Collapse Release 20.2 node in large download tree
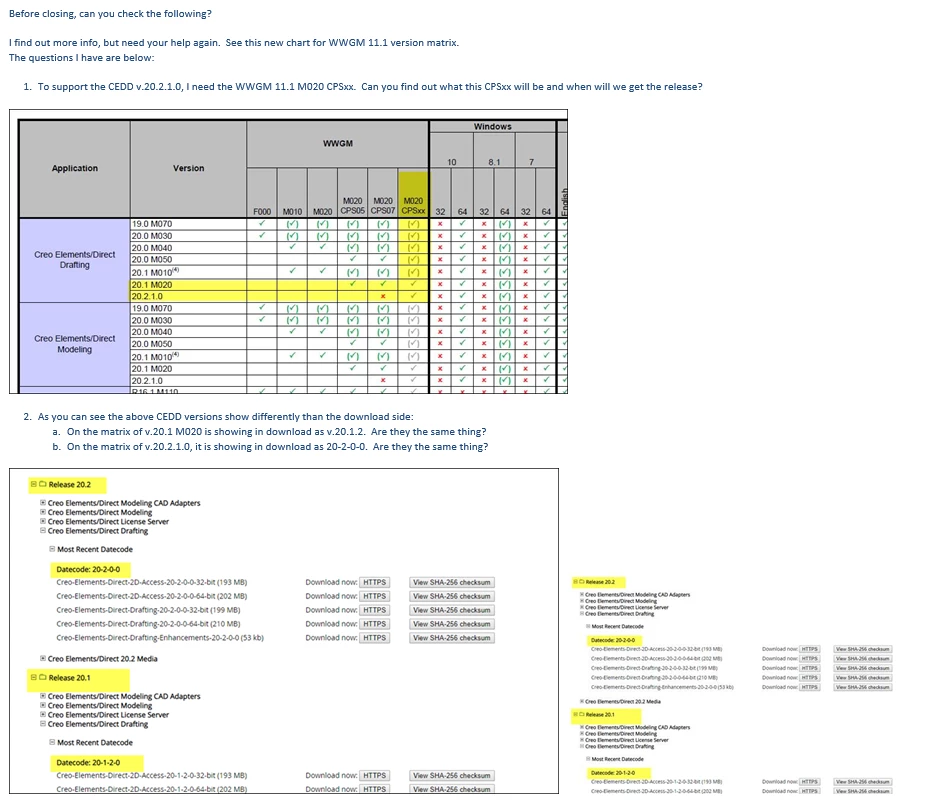 coord(34,484)
